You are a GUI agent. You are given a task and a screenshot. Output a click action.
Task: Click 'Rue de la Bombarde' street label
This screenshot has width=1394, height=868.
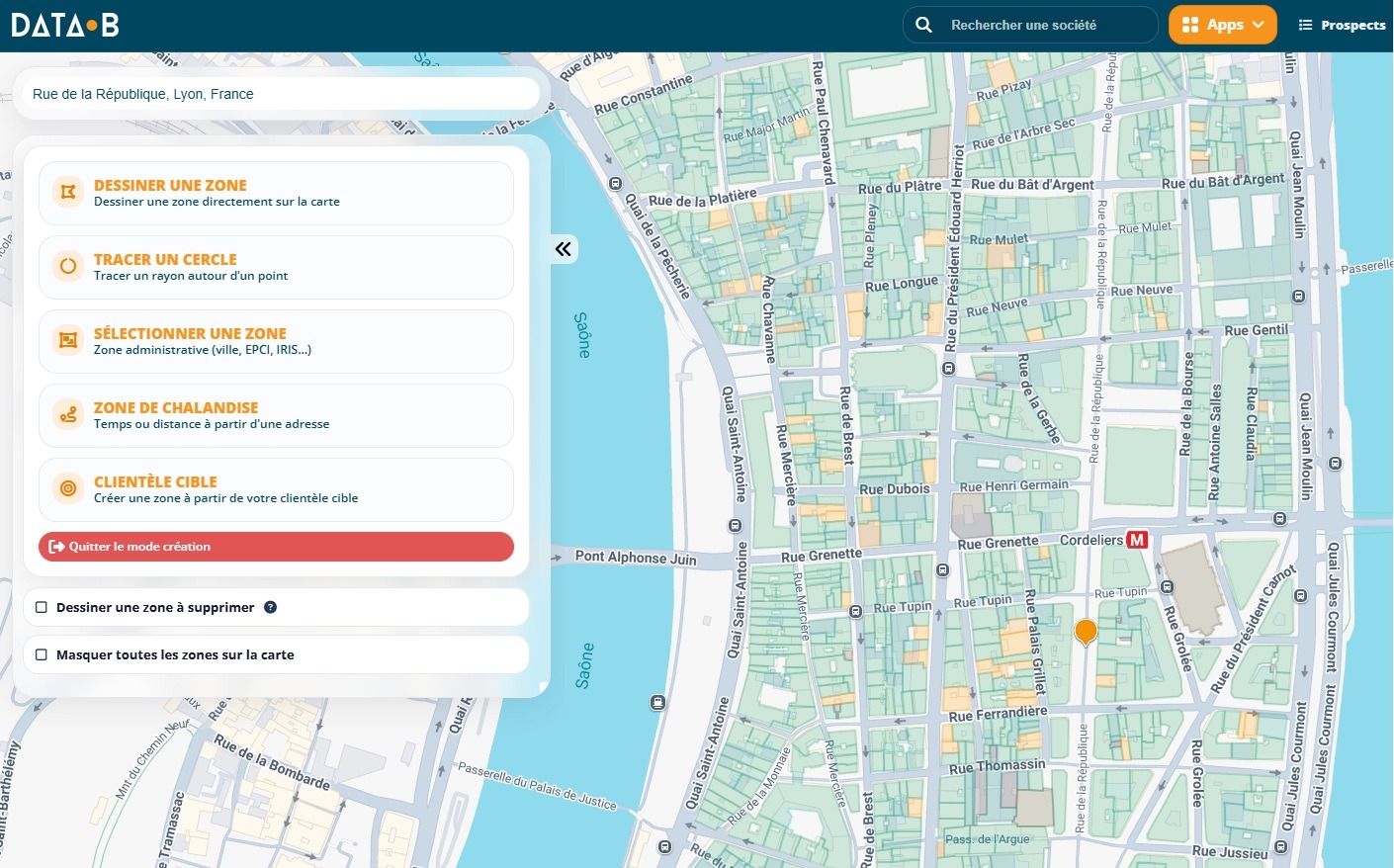pos(272,761)
